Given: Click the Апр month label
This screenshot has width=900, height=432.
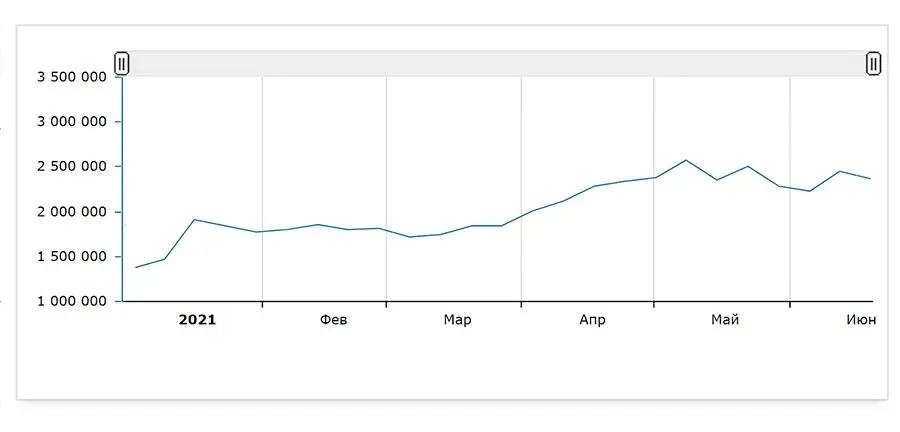Looking at the screenshot, I should [592, 320].
